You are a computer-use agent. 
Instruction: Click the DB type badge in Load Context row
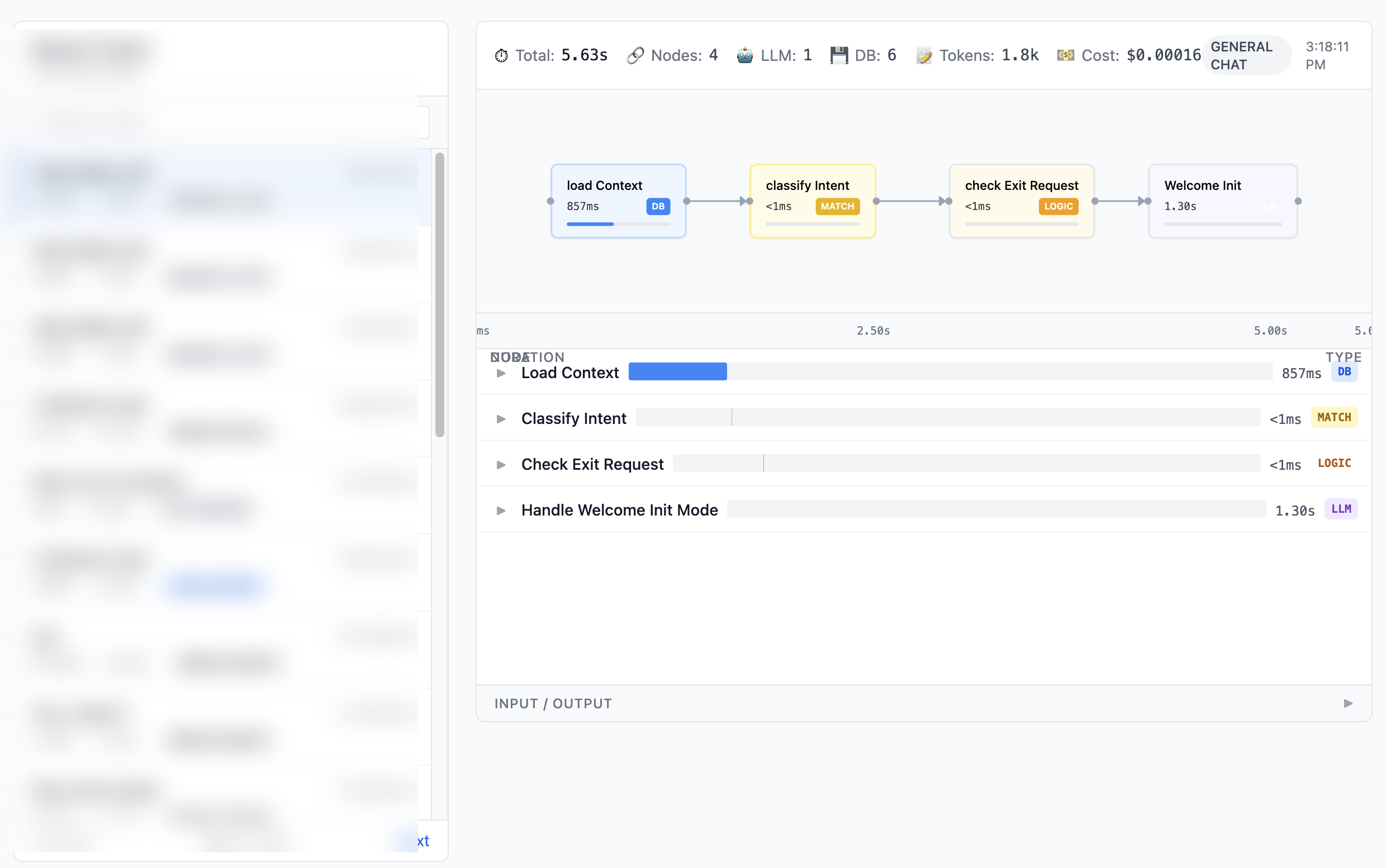1345,372
